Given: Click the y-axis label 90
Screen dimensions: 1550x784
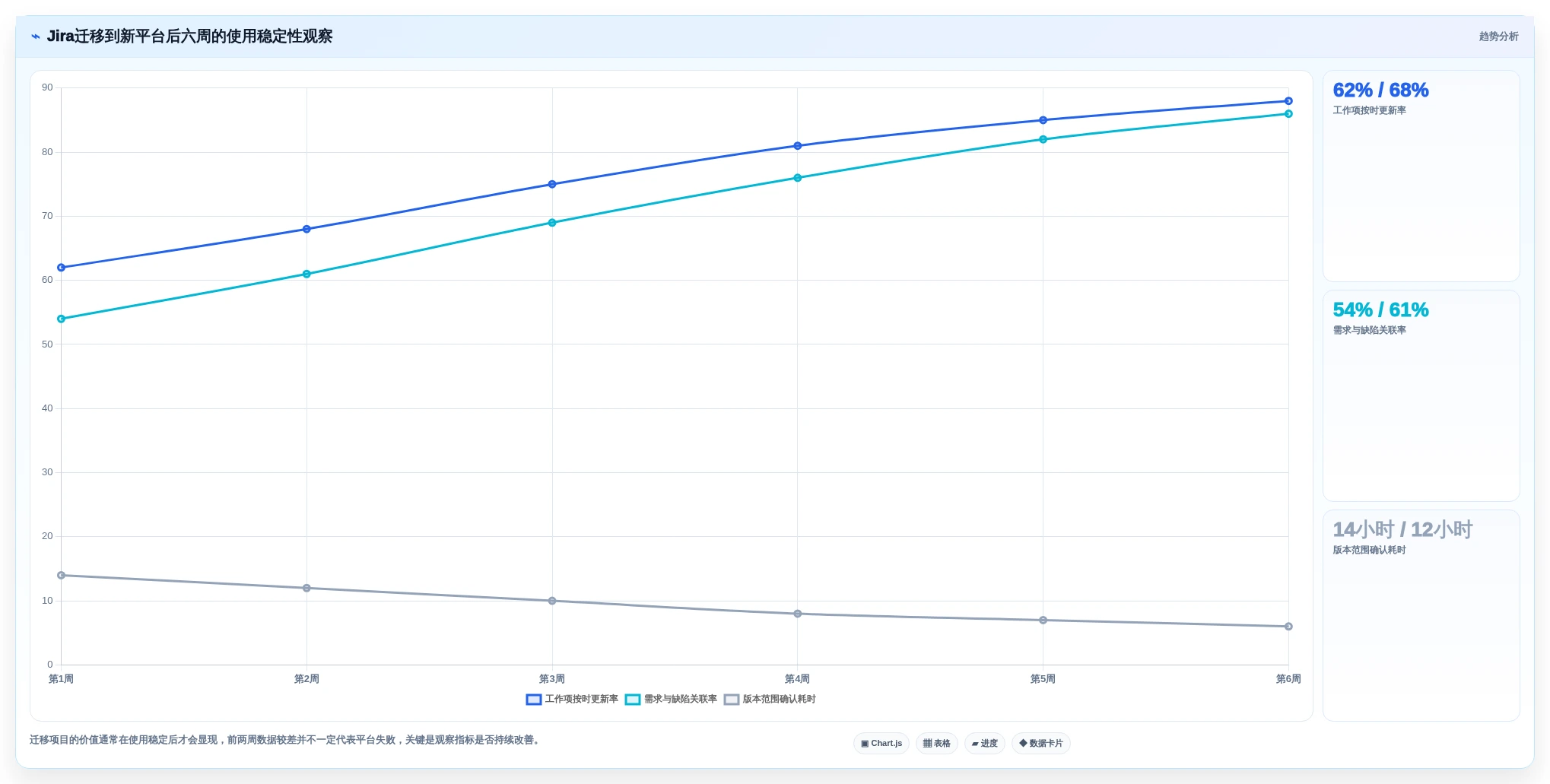Looking at the screenshot, I should [x=47, y=87].
